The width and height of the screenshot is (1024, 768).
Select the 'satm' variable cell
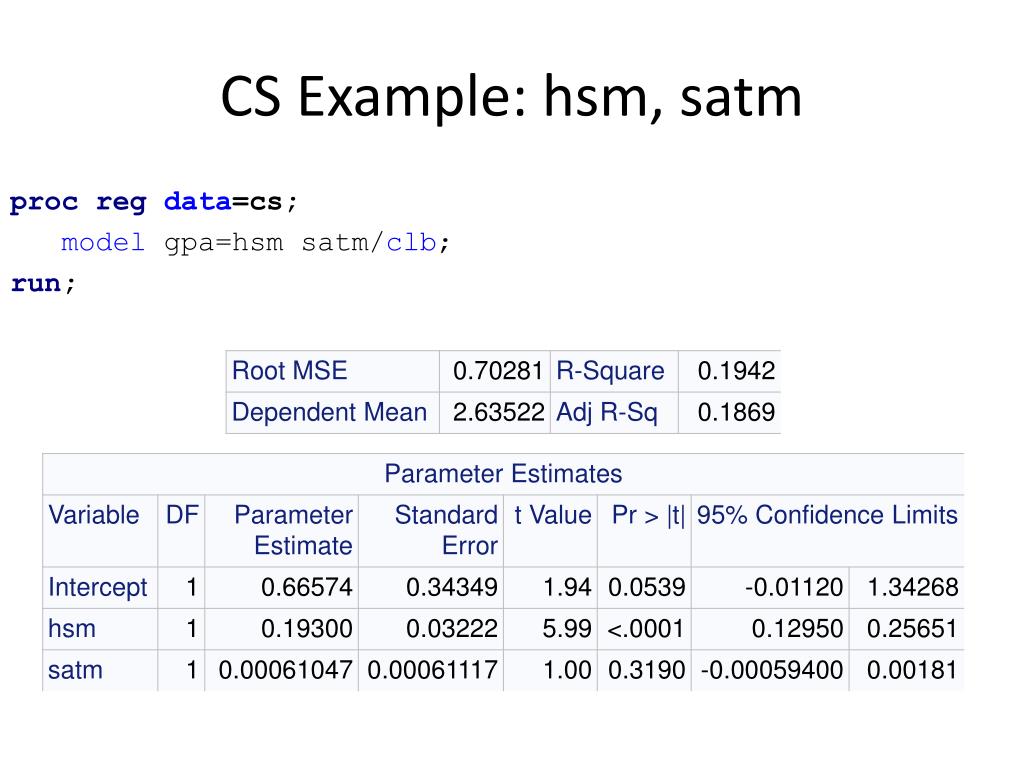tap(100, 670)
